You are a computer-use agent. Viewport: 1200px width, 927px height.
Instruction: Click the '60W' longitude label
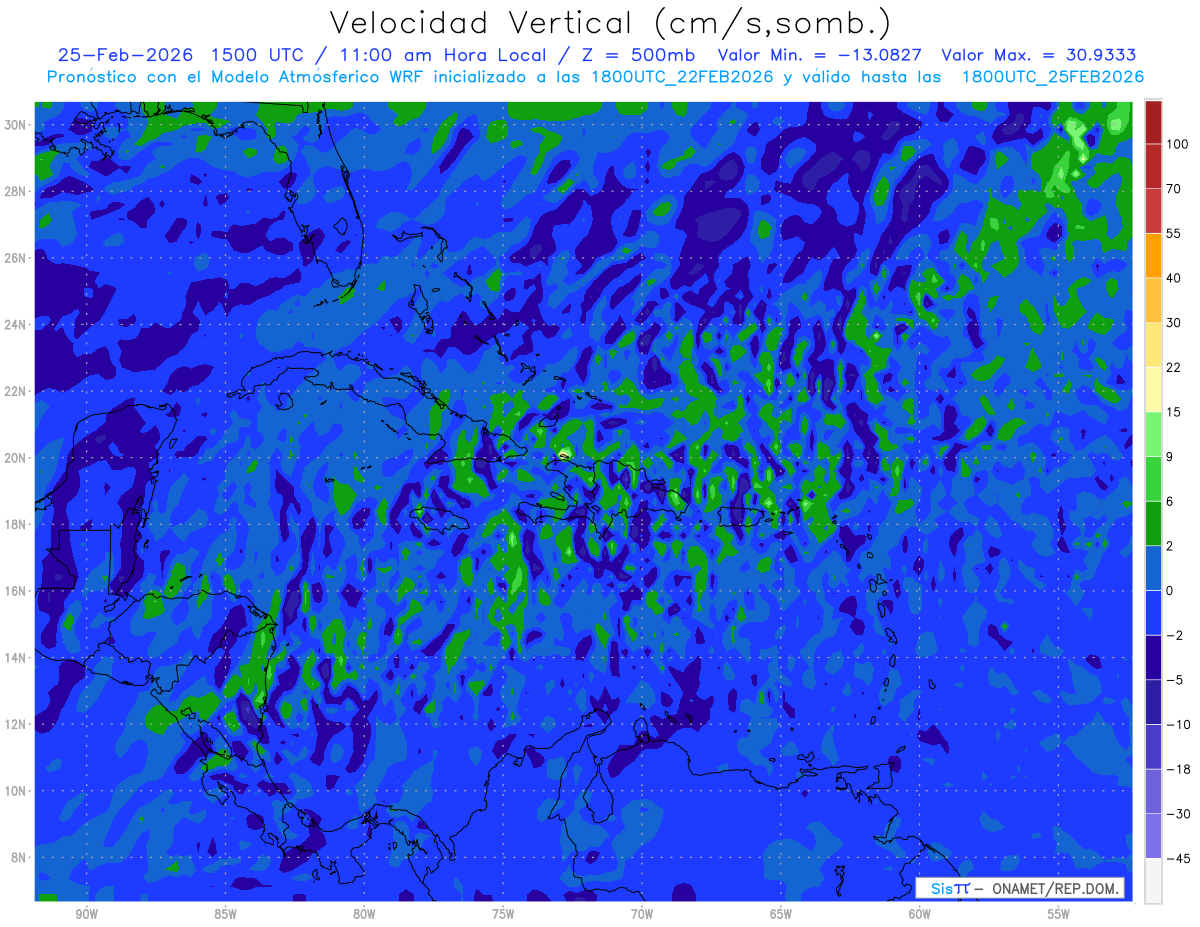coord(920,915)
